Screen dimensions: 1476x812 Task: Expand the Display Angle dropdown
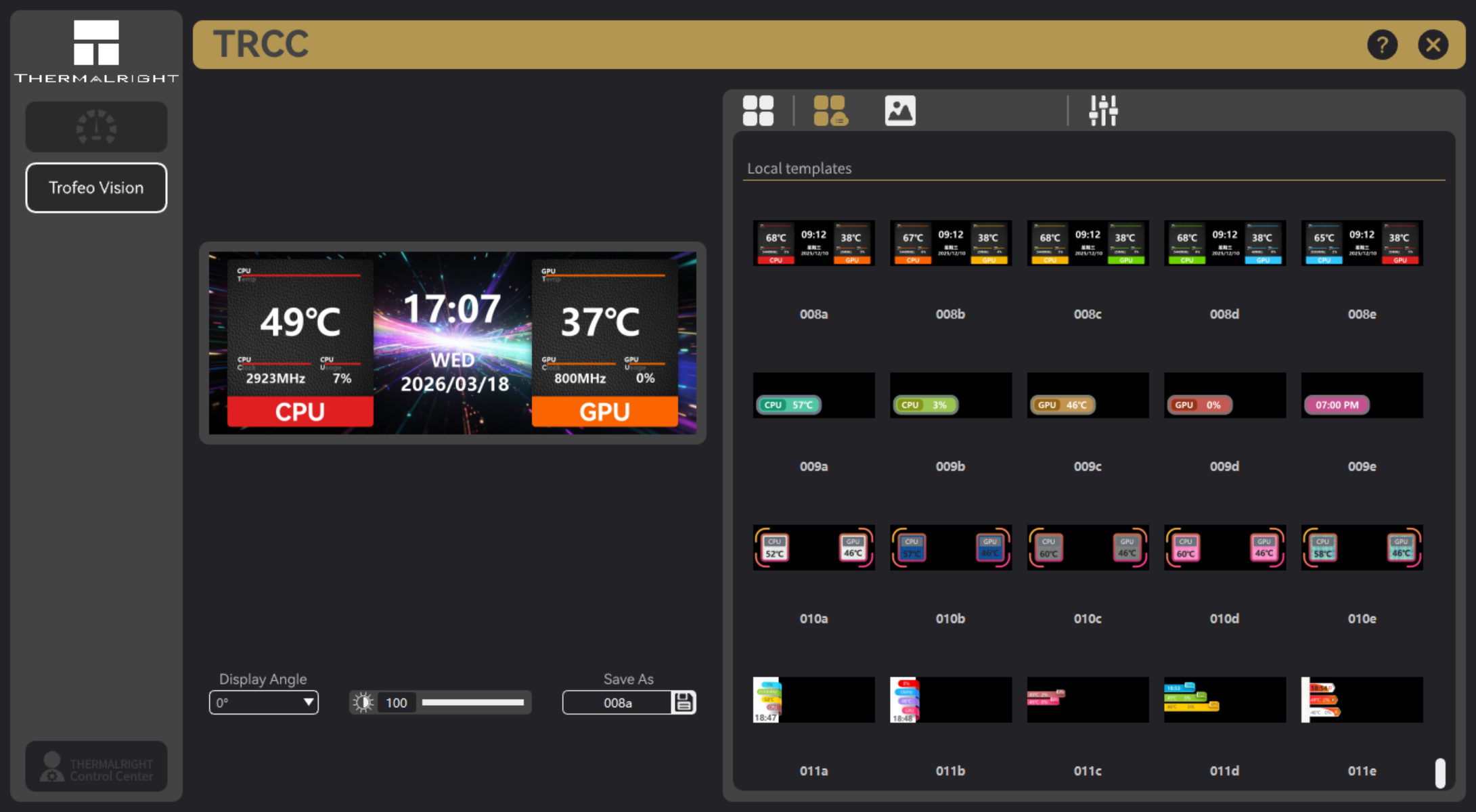263,702
